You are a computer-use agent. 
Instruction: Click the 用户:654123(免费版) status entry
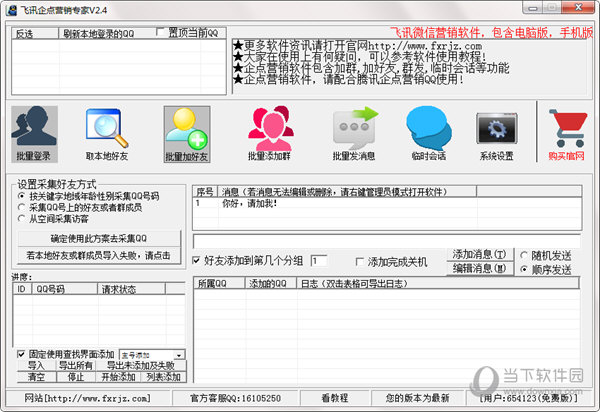click(529, 398)
